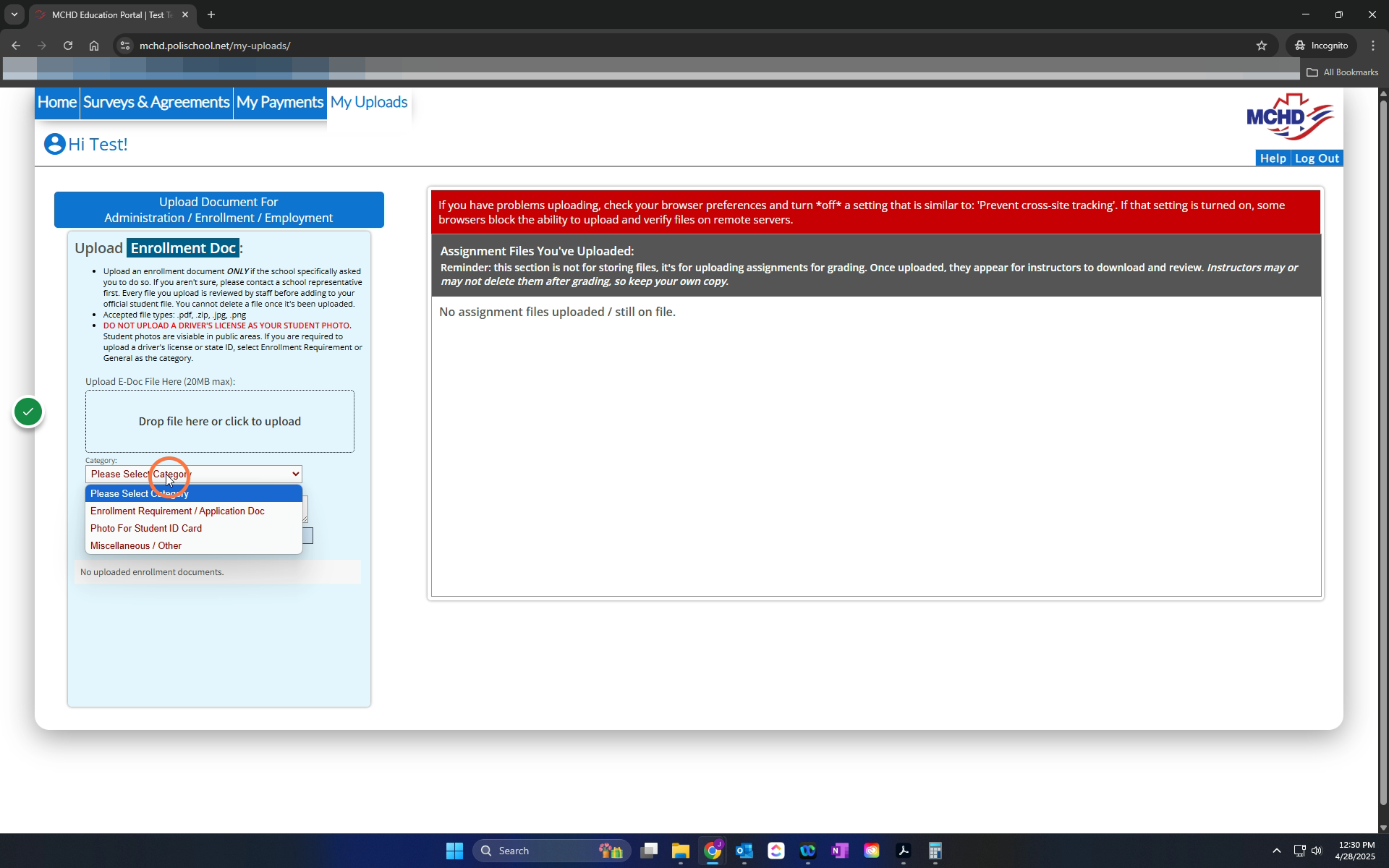The width and height of the screenshot is (1389, 868).
Task: Switch to the My Payments tab
Action: [x=280, y=102]
